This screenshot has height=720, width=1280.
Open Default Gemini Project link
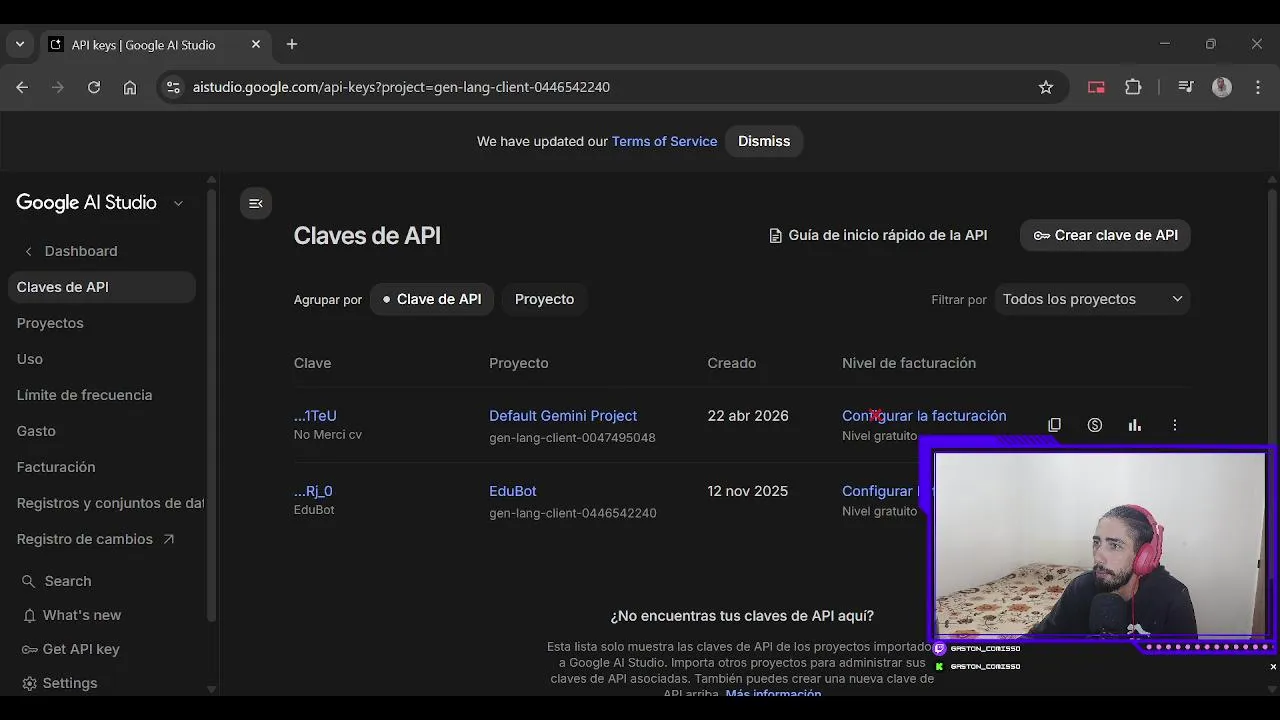pos(563,416)
